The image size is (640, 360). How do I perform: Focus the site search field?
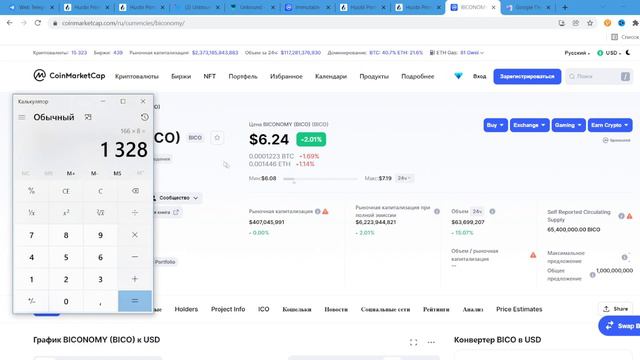coord(599,76)
